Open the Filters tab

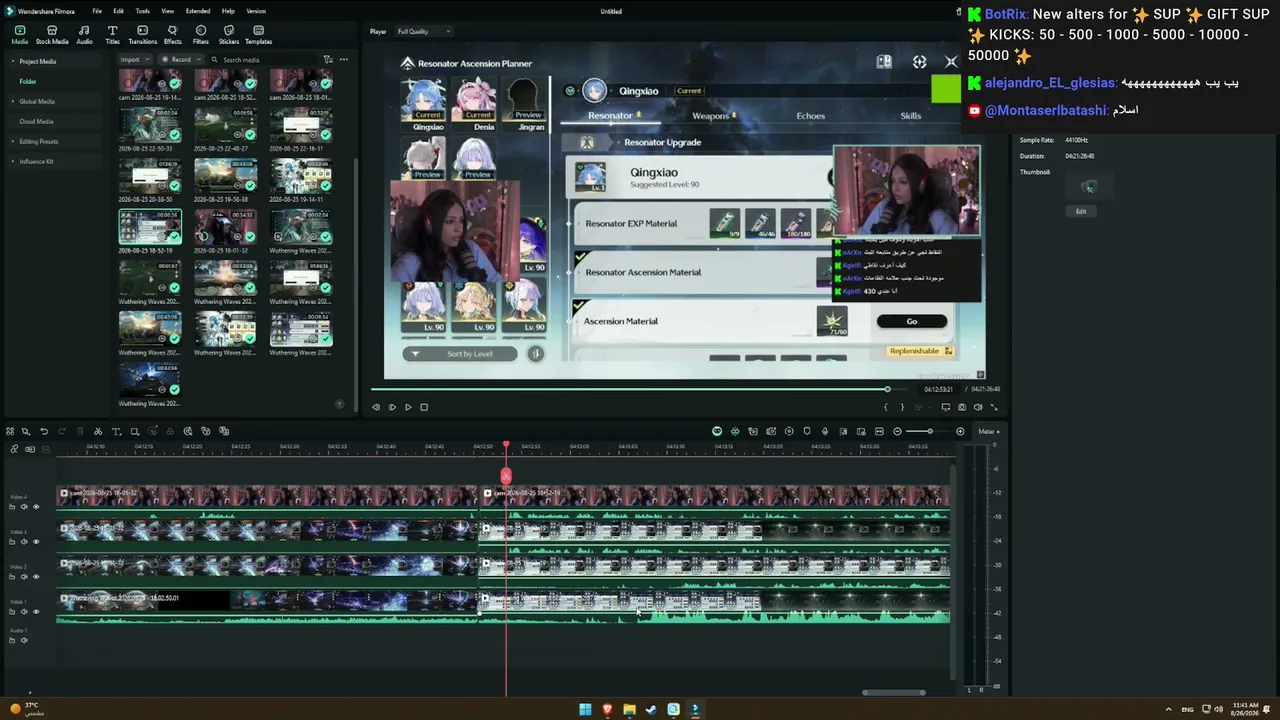pyautogui.click(x=201, y=35)
